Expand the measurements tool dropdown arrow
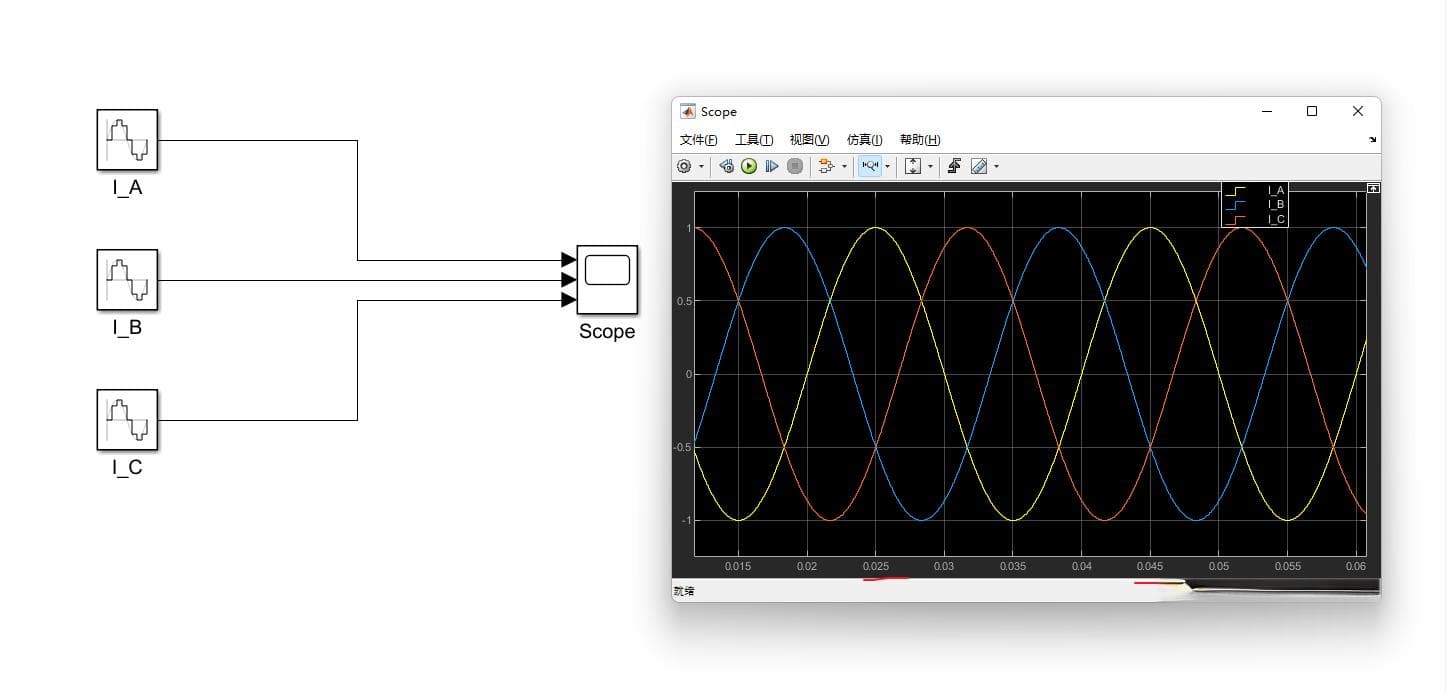The width and height of the screenshot is (1446, 692). (x=996, y=167)
